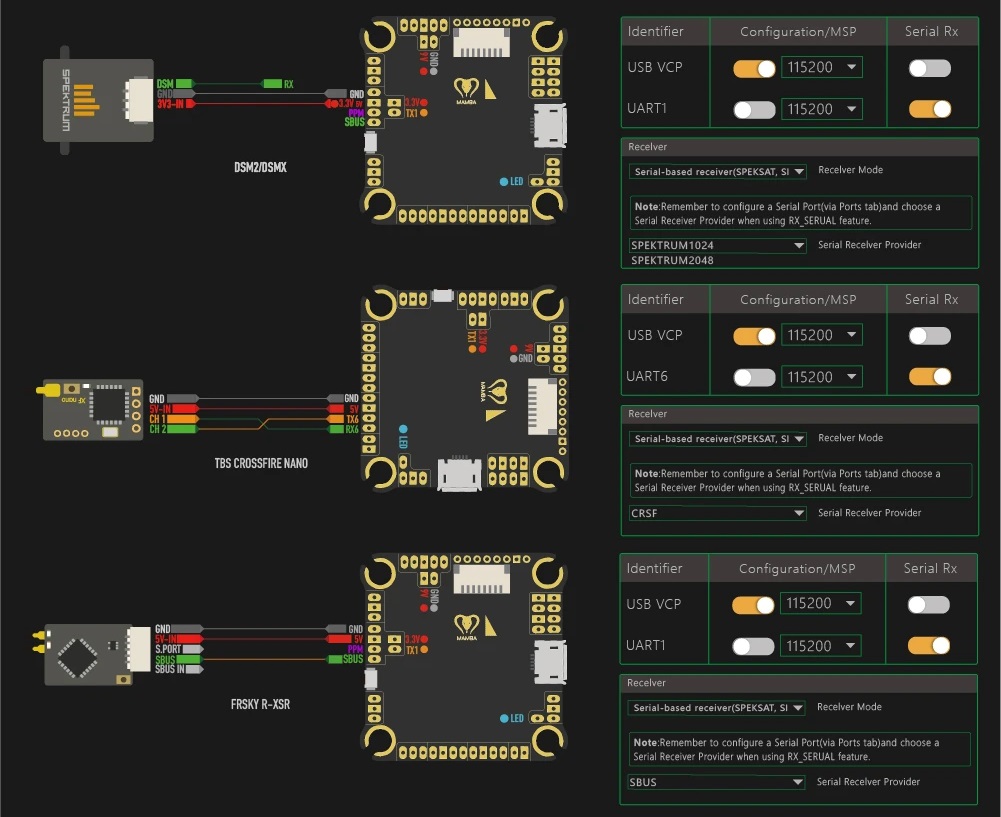Expand the SBUS Serial Receiver Provider dropdown
Screen dimensions: 1001x817
tap(716, 782)
